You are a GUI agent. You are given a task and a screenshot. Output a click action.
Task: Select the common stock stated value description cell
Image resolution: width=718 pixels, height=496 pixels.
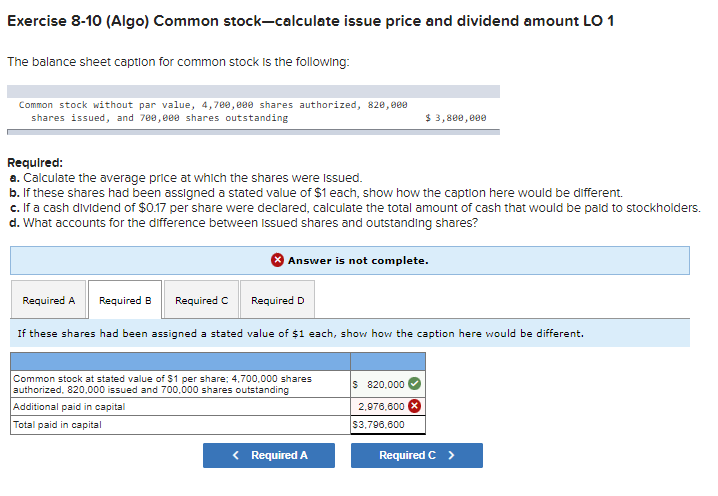(180, 384)
